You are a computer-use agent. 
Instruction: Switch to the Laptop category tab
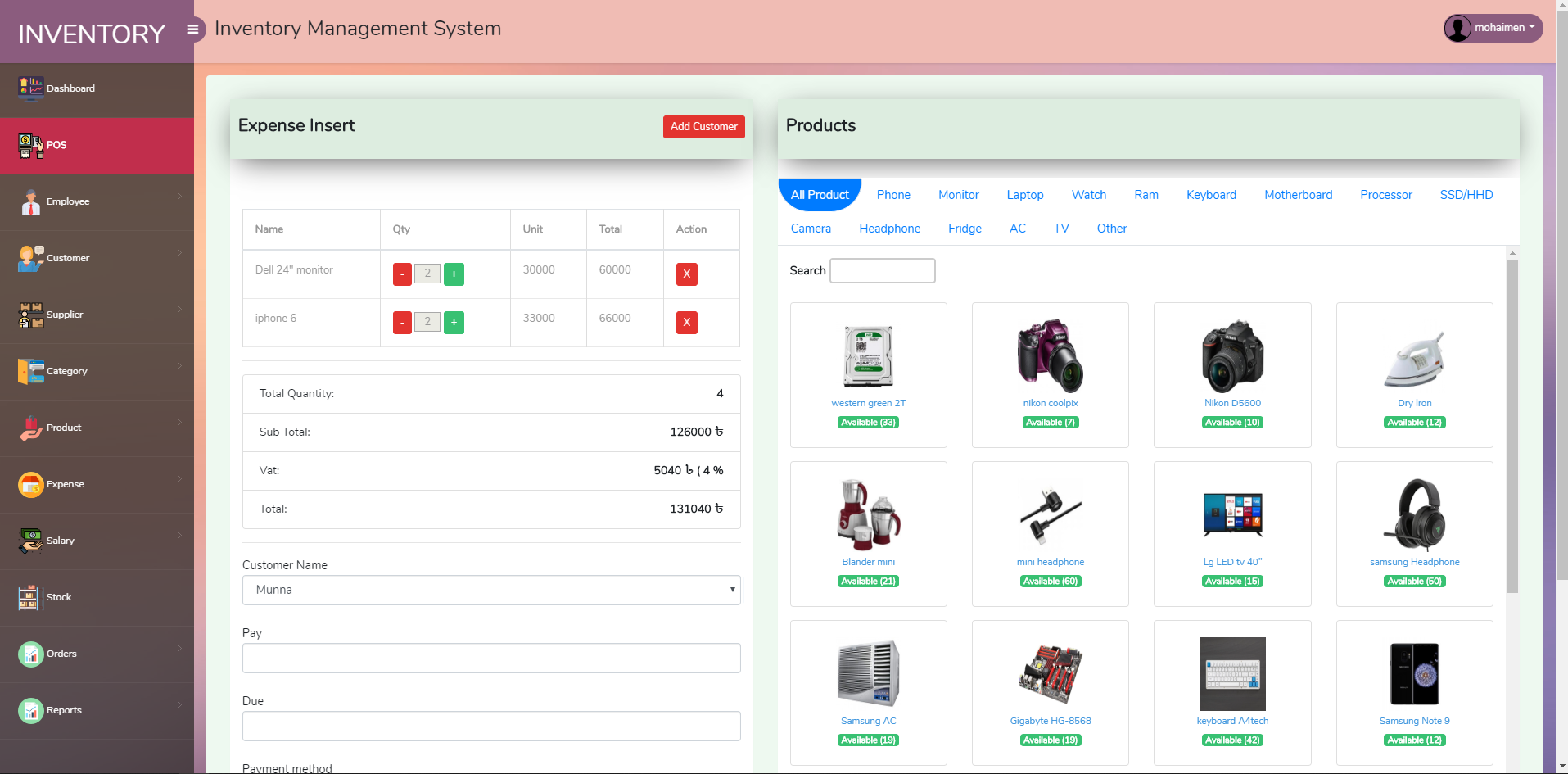(x=1024, y=195)
